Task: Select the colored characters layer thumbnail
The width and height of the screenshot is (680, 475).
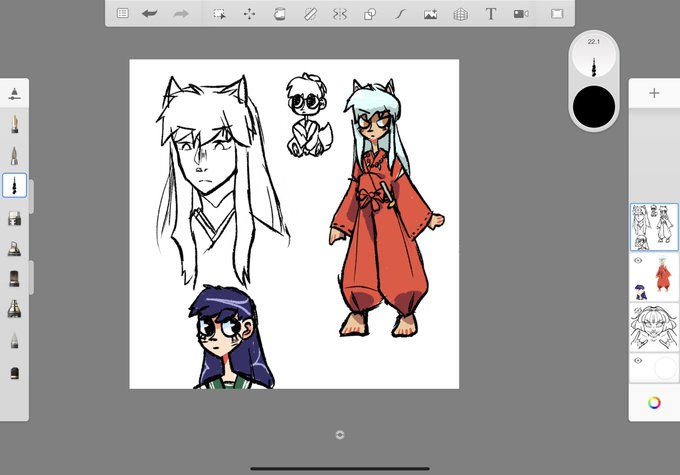Action: pos(654,277)
